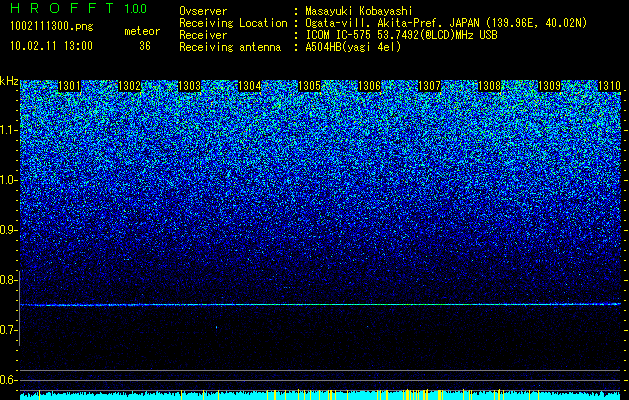Click the 1301 time marker
The height and width of the screenshot is (400, 629).
pyautogui.click(x=69, y=86)
